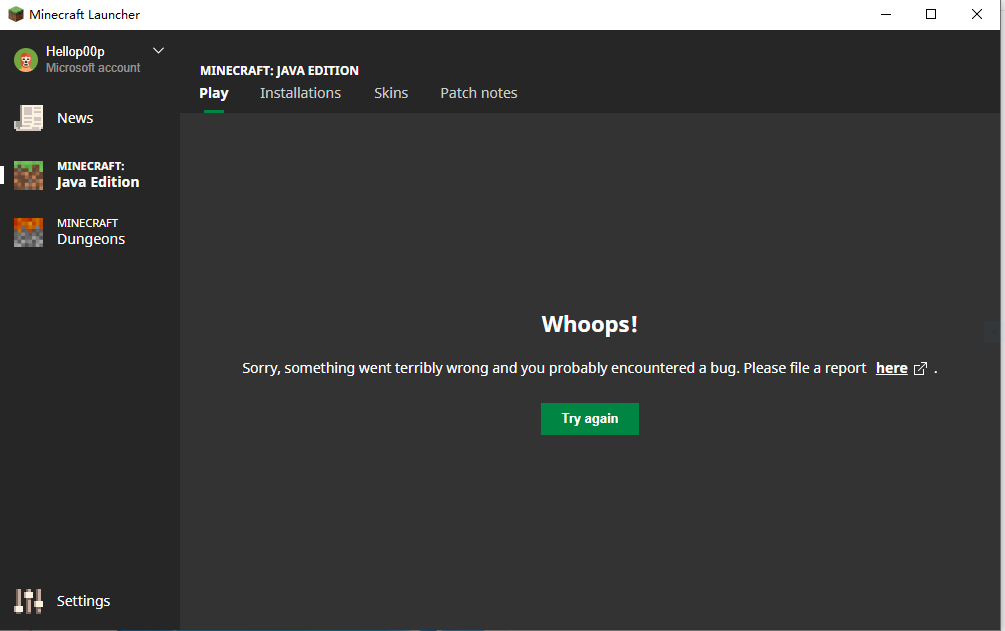Click the News label in sidebar
This screenshot has height=631, width=1005.
pyautogui.click(x=75, y=118)
